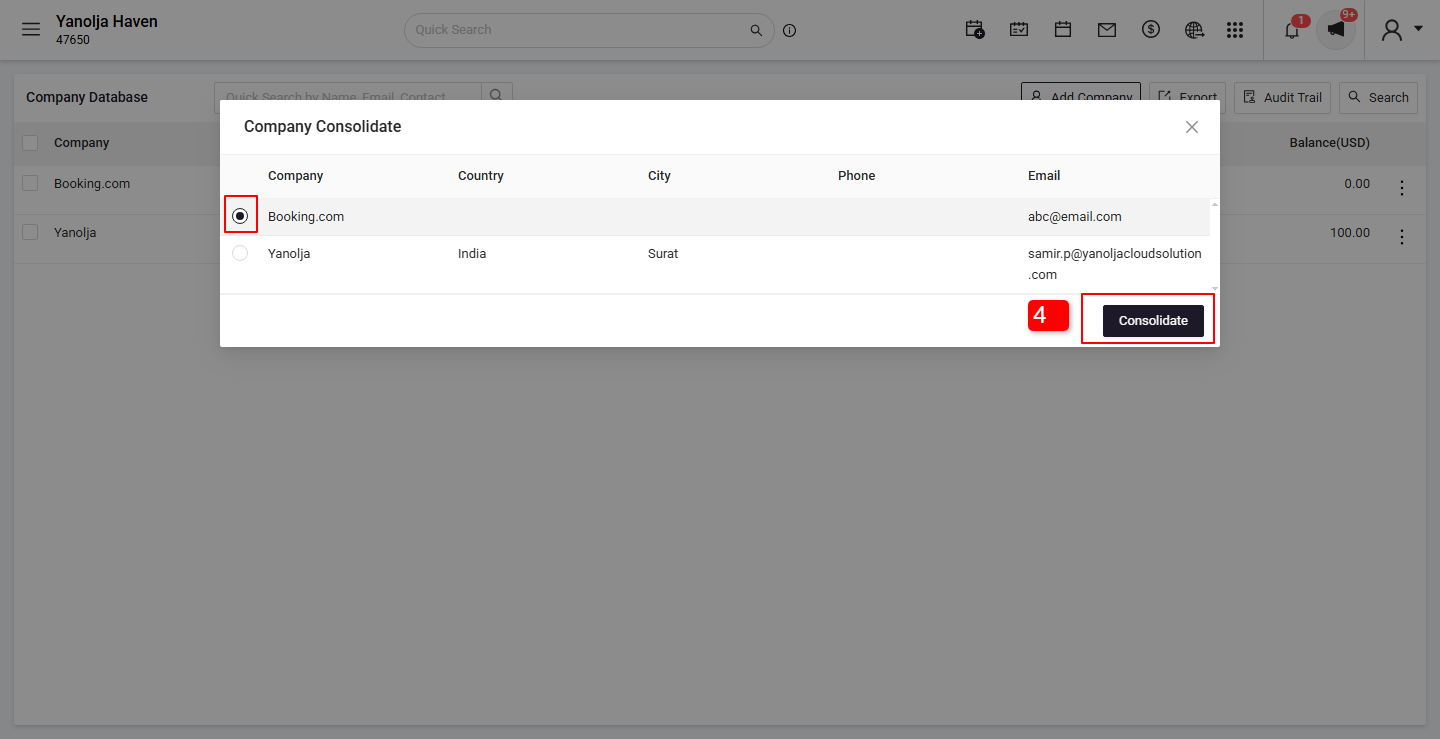Click the Balance(USD) column header
The width and height of the screenshot is (1440, 739).
point(1329,143)
